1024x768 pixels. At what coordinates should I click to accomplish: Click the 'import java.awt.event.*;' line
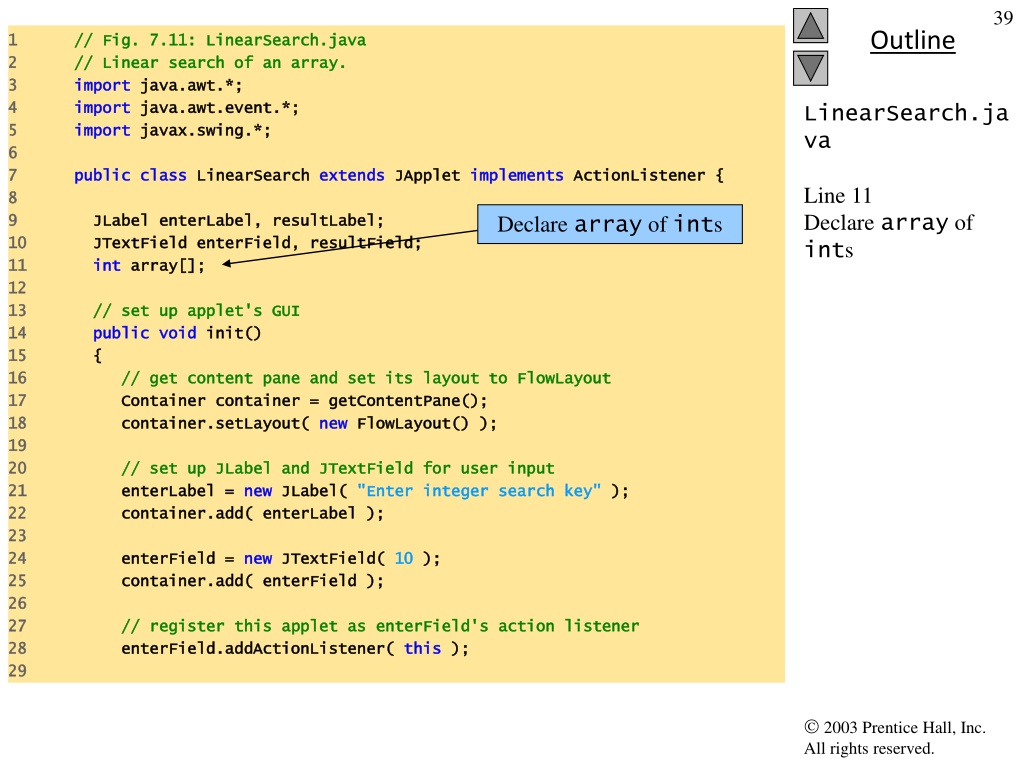pyautogui.click(x=186, y=108)
